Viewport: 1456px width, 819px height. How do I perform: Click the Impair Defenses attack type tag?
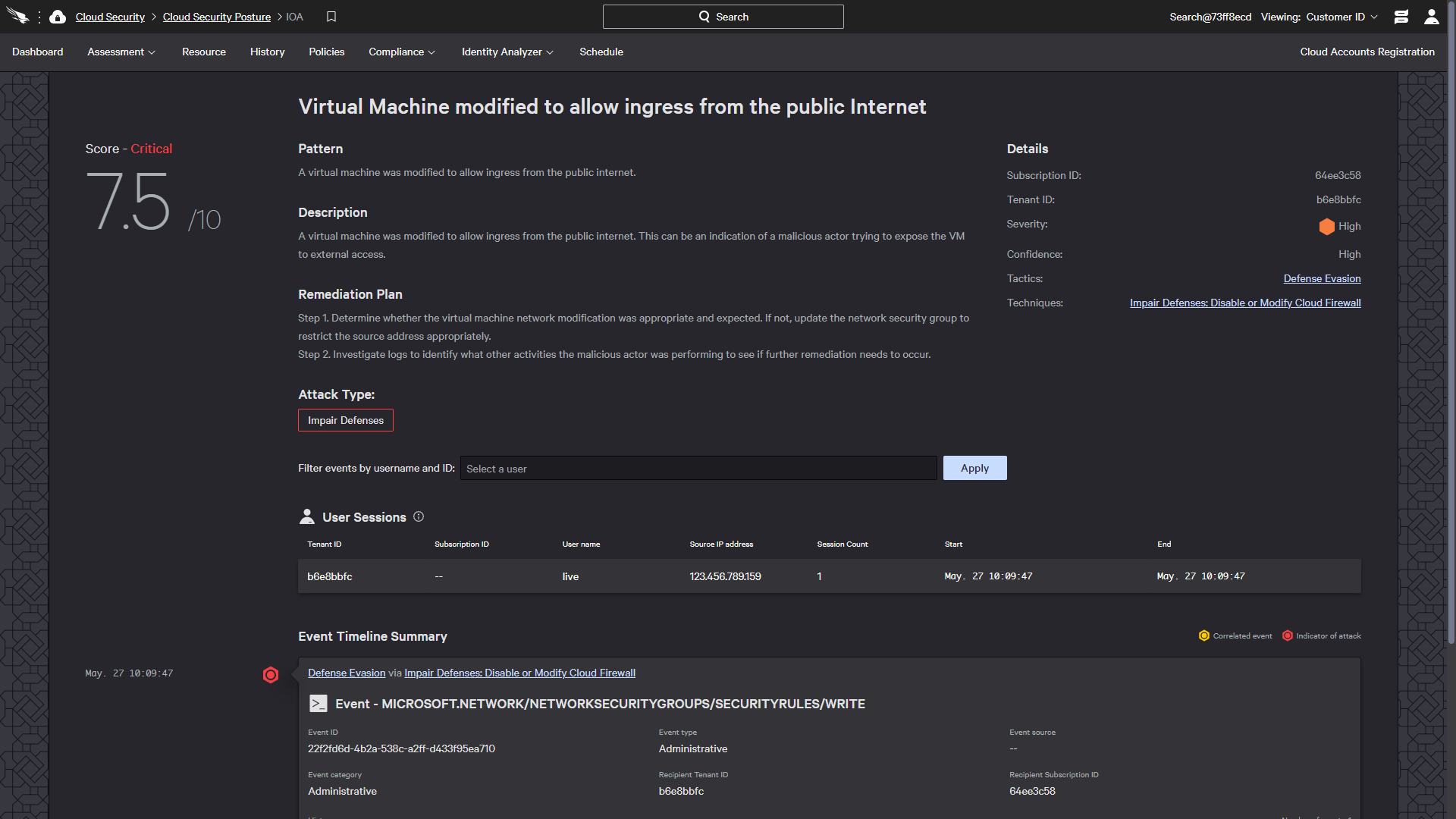pyautogui.click(x=346, y=420)
